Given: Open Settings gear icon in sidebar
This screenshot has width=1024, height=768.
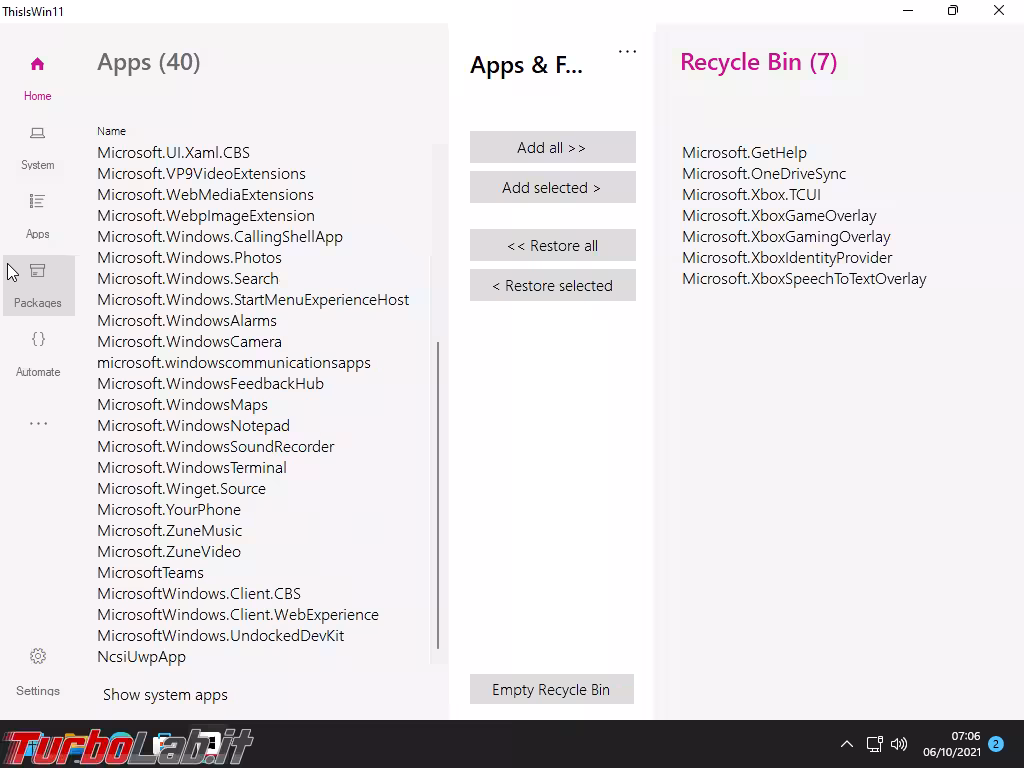Looking at the screenshot, I should 38,657.
